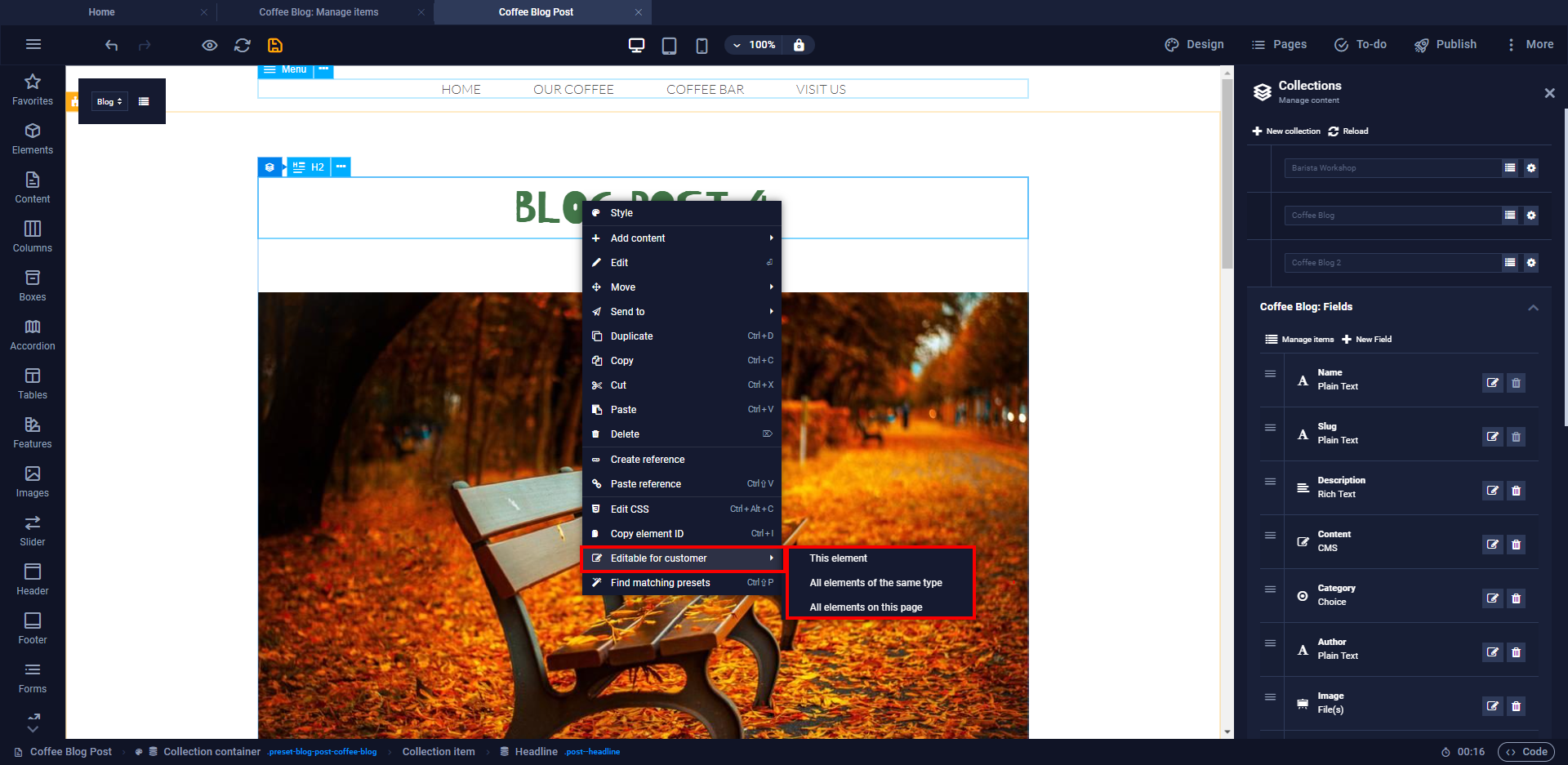The height and width of the screenshot is (765, 1568).
Task: Click the Undo arrow icon
Action: pyautogui.click(x=112, y=45)
